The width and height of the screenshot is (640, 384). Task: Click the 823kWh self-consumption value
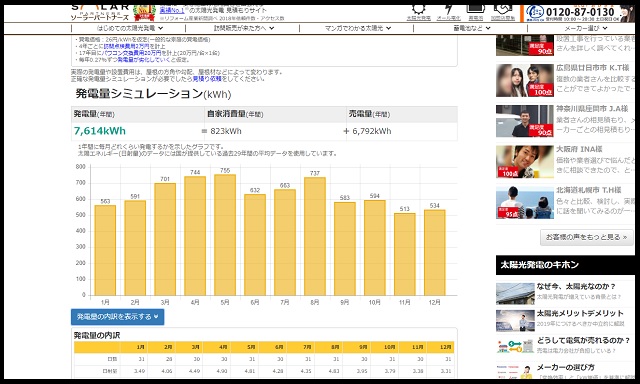click(x=226, y=131)
